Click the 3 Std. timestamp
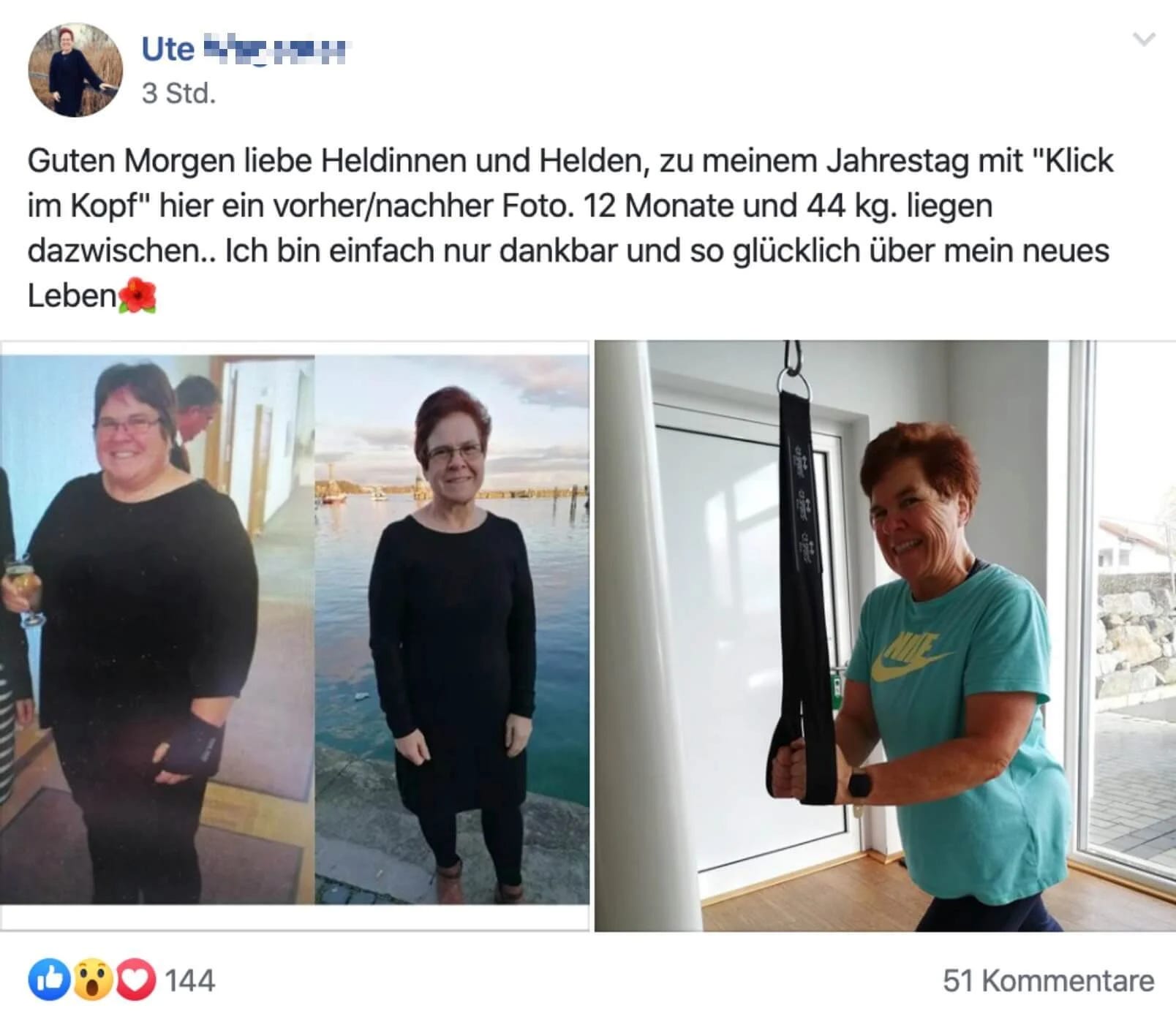1176x1022 pixels. click(x=179, y=94)
